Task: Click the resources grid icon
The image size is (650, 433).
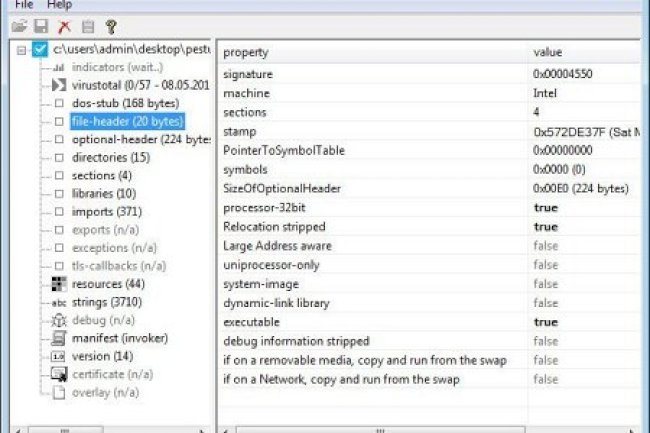Action: click(59, 284)
